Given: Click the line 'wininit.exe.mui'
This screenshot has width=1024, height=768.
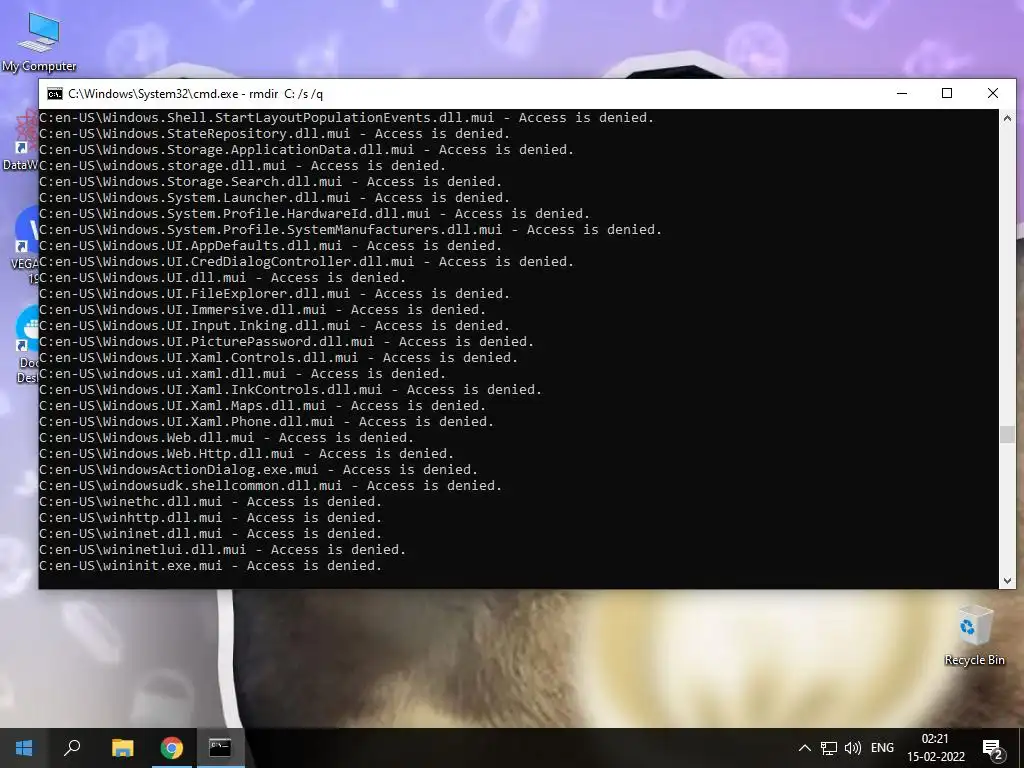Looking at the screenshot, I should click(x=210, y=566).
